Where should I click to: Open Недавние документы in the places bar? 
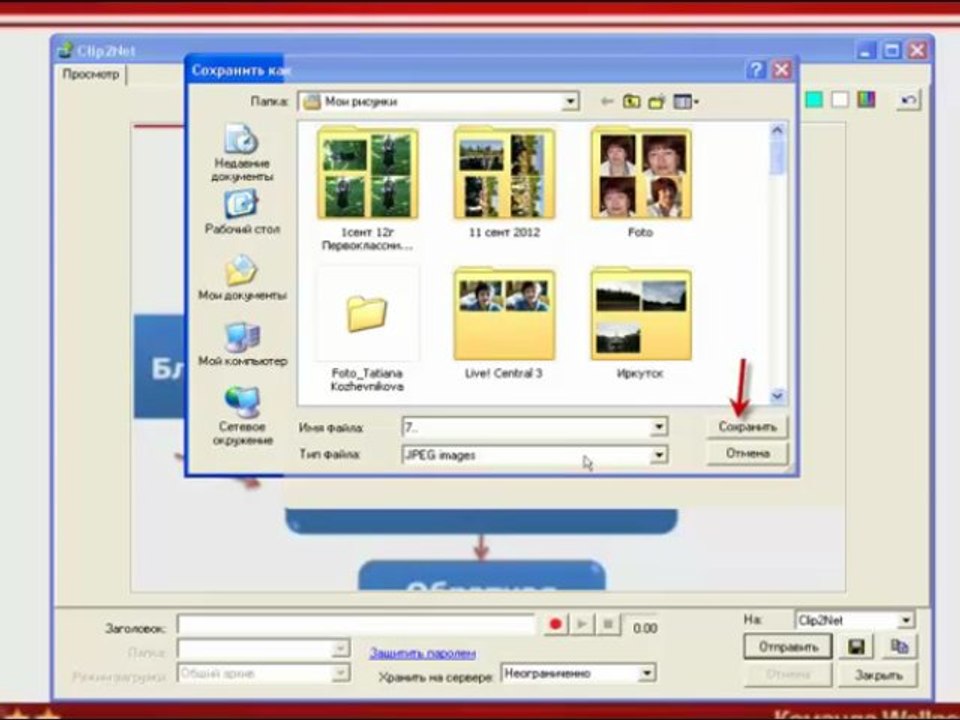coord(242,153)
